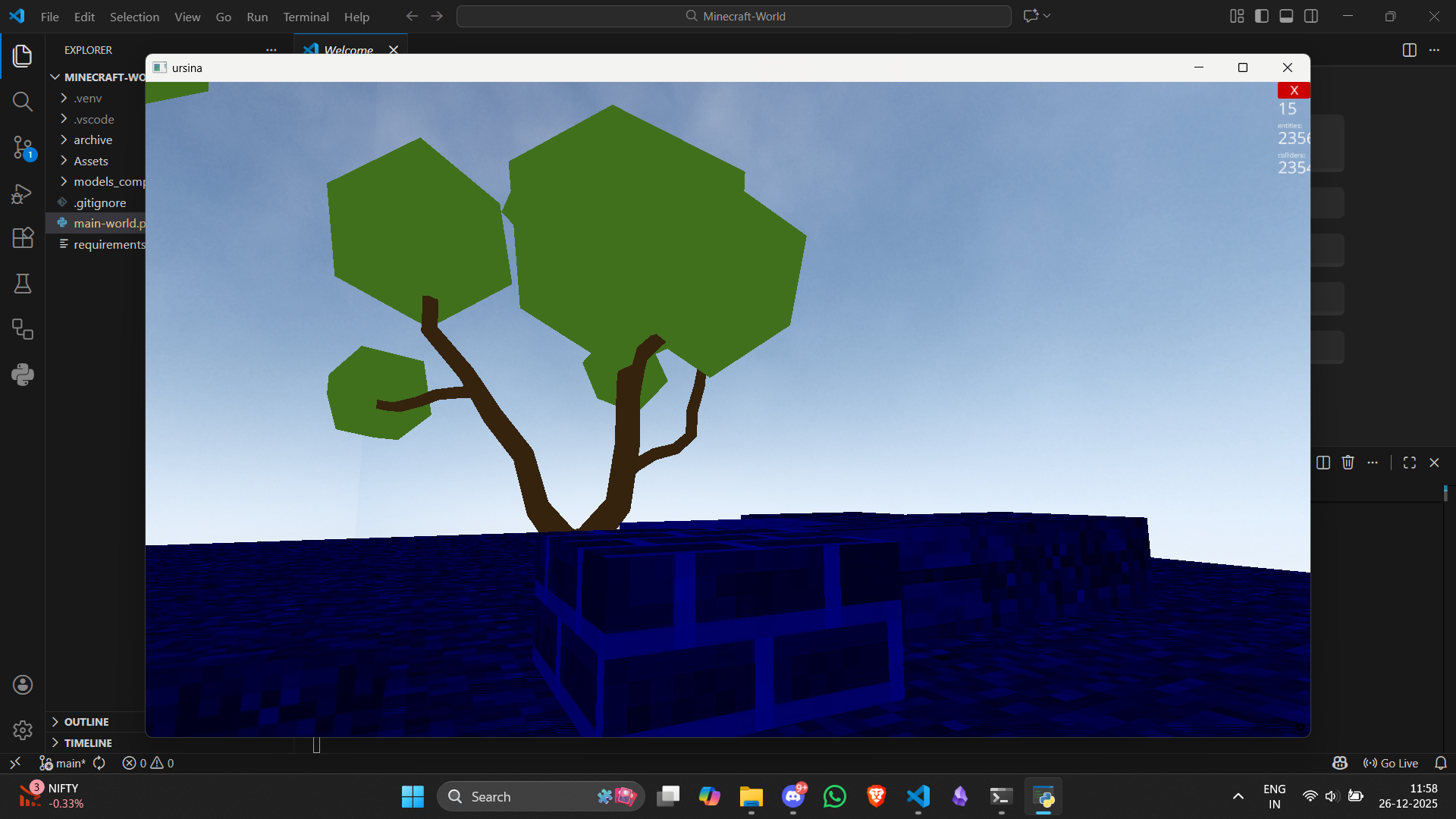1456x819 pixels.
Task: Click the taskbar Search box
Action: pyautogui.click(x=541, y=796)
